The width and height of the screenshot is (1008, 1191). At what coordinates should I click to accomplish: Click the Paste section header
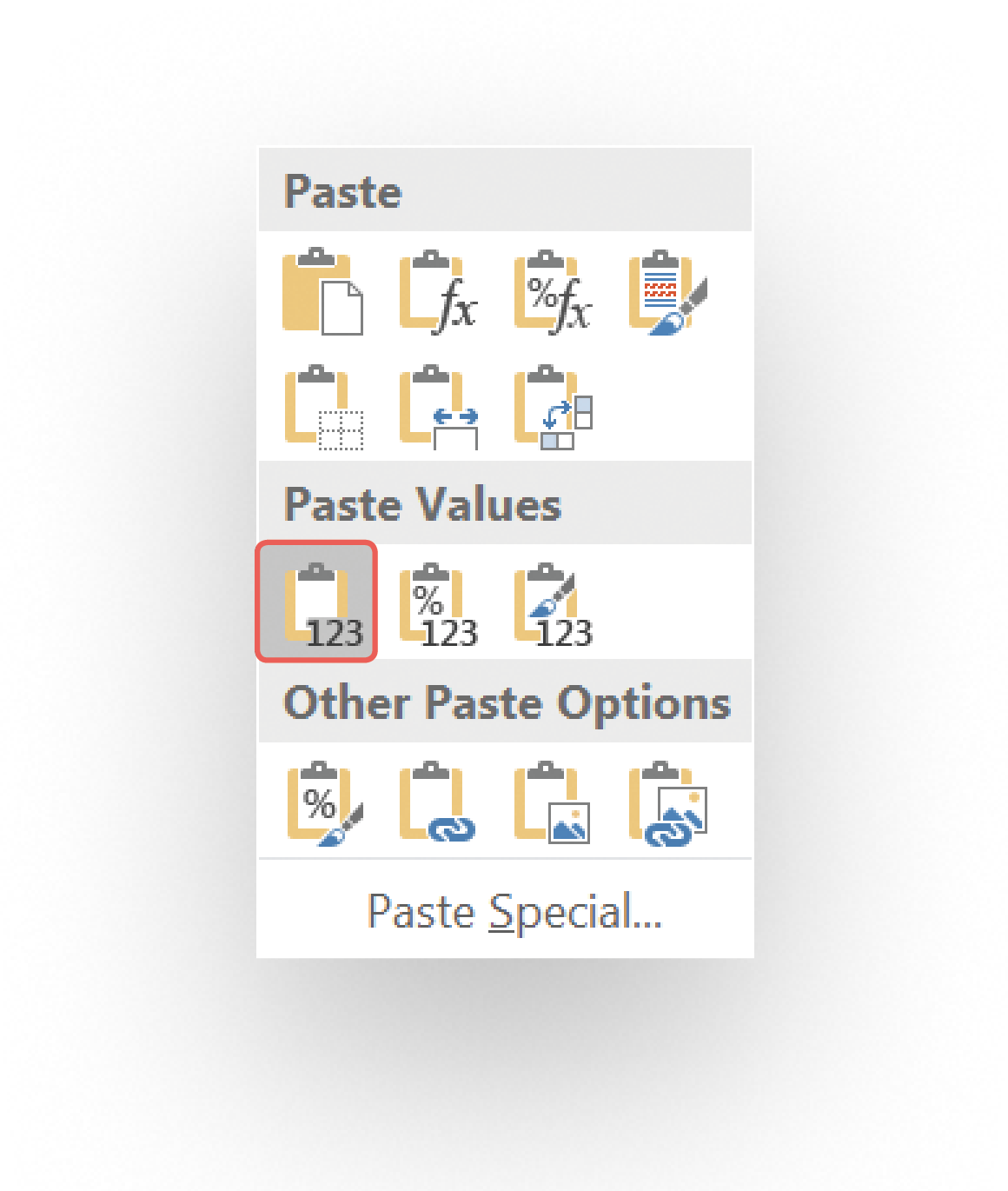(x=505, y=190)
